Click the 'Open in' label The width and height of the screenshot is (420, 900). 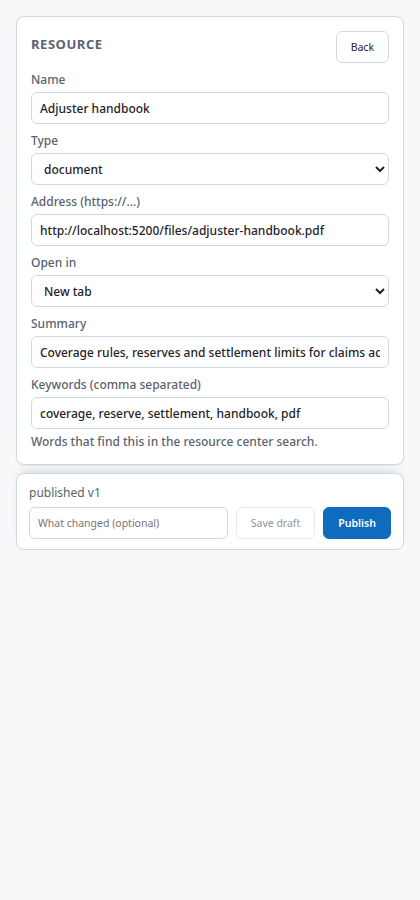pyautogui.click(x=53, y=262)
